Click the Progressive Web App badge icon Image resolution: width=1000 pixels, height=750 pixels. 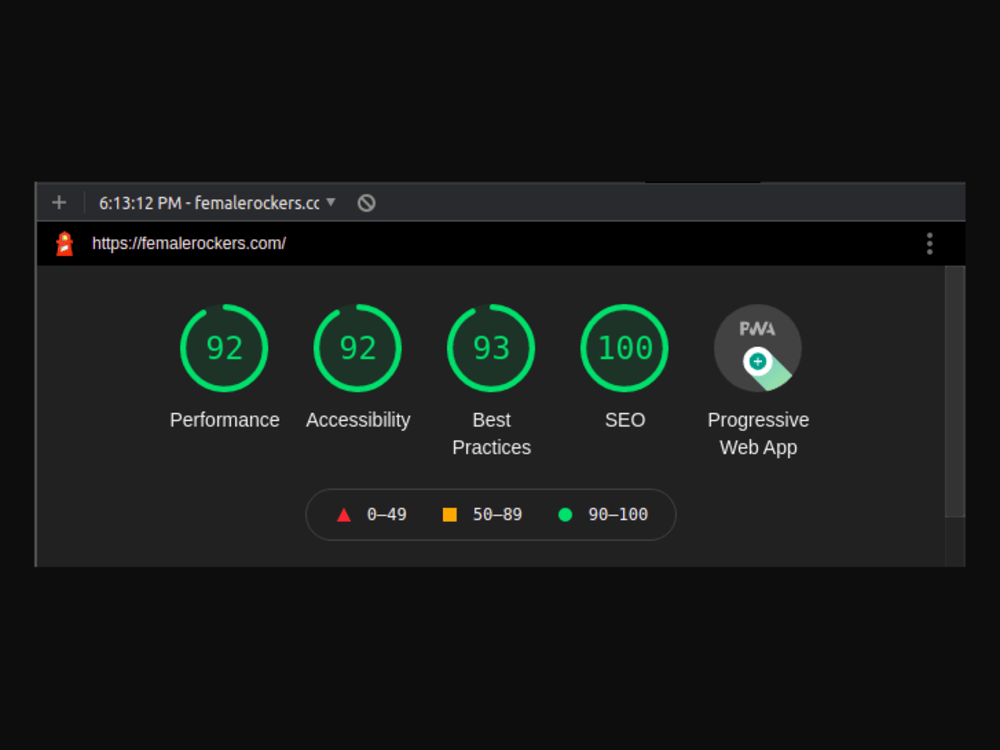pos(757,347)
